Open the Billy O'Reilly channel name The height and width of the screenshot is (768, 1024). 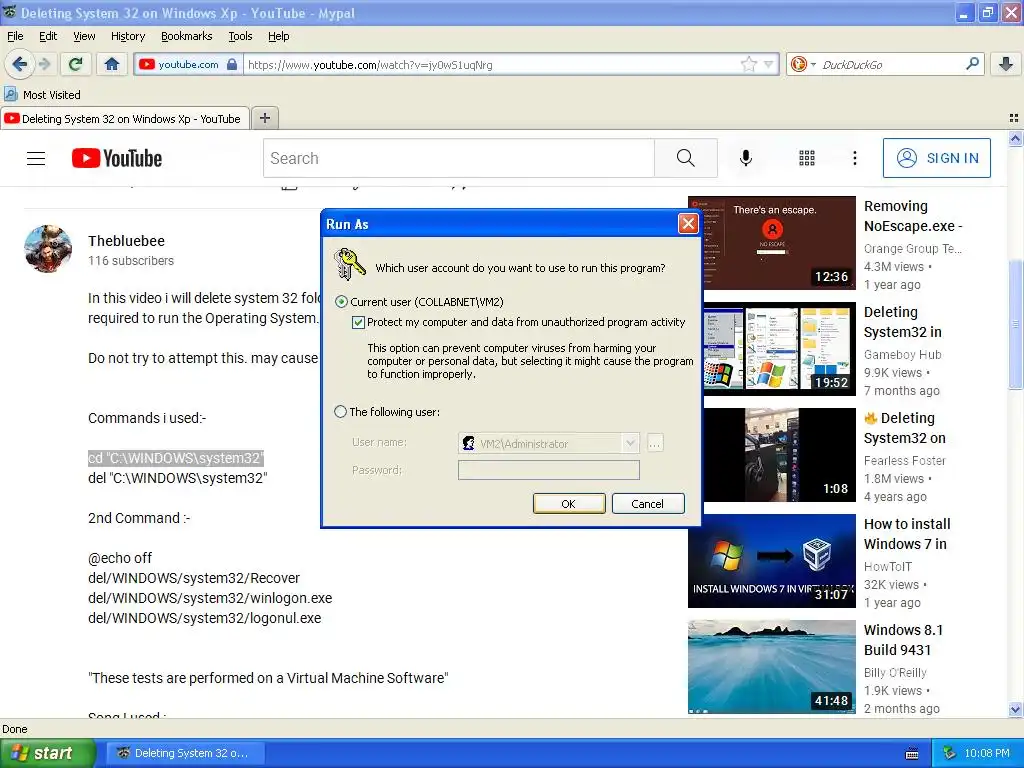click(895, 673)
